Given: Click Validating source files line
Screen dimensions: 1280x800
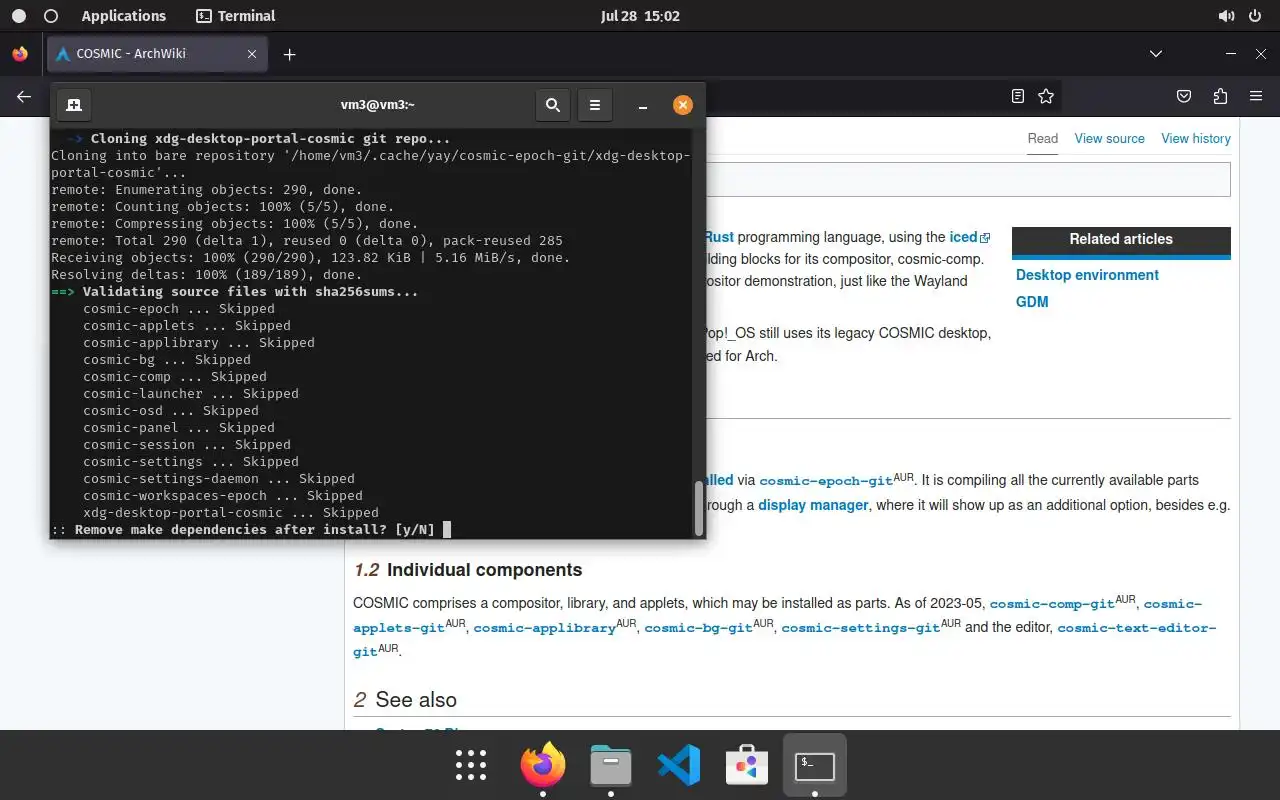Looking at the screenshot, I should (235, 292).
